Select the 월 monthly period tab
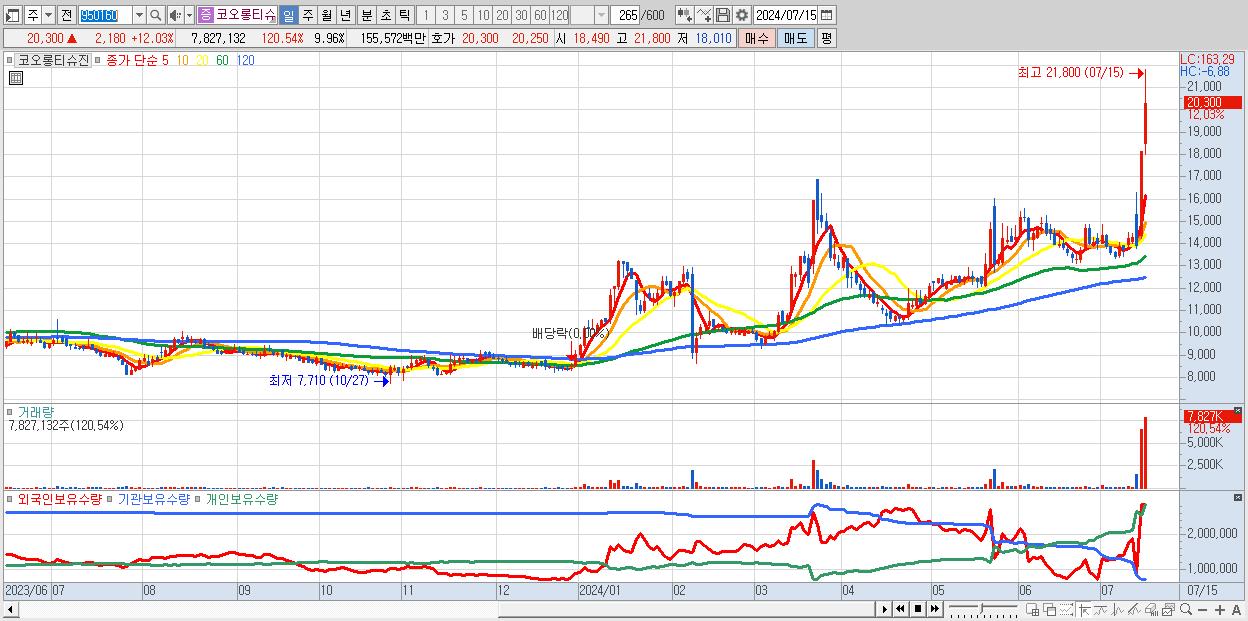Screen dimensions: 1248x621 tap(326, 15)
